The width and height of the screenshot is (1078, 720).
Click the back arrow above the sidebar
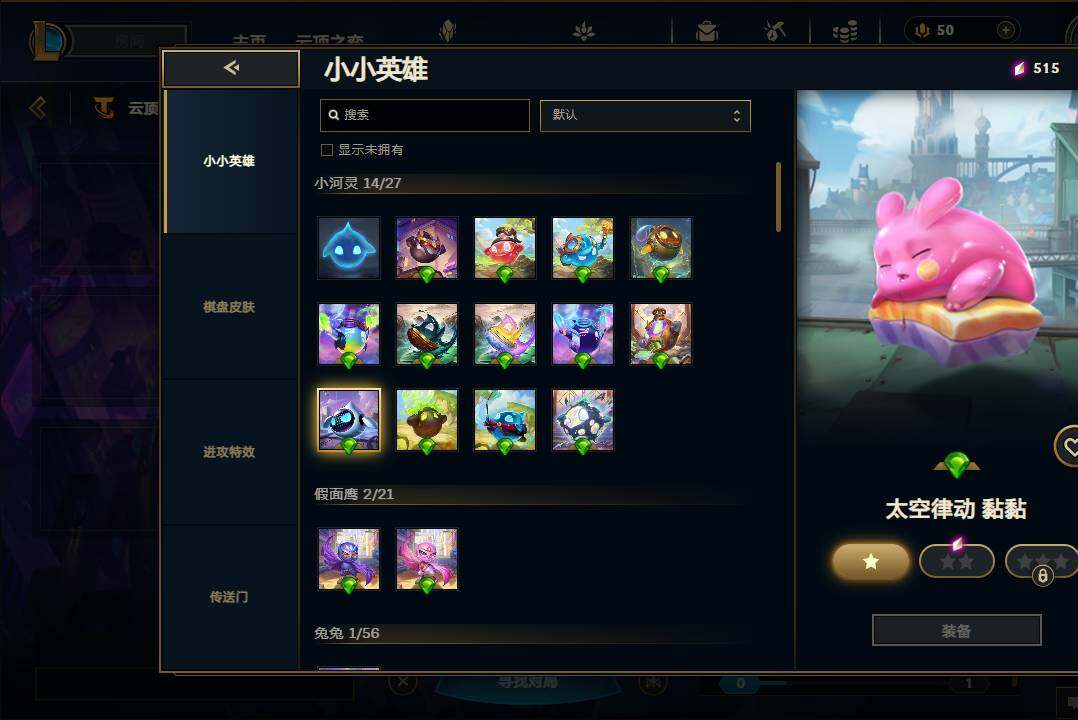(x=231, y=67)
